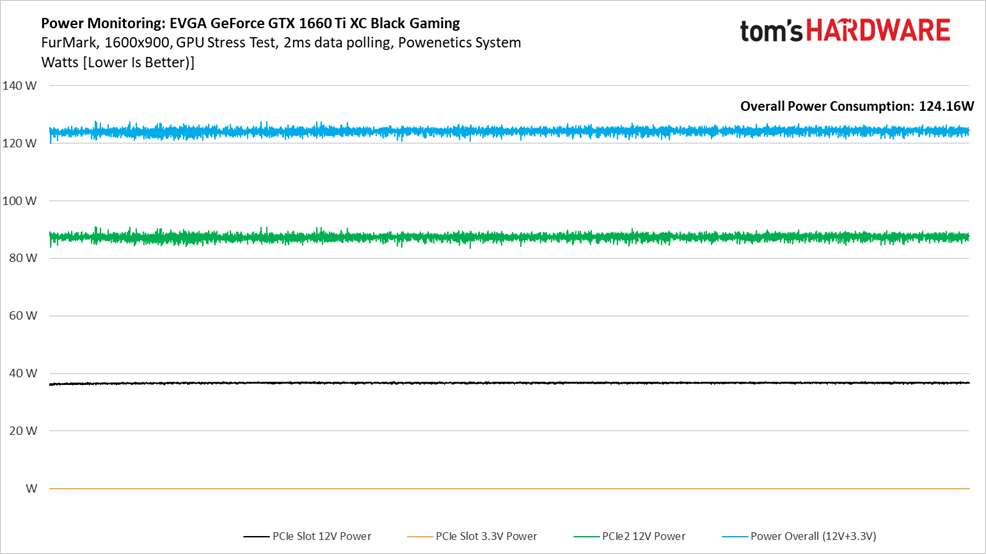Select the PCIe Slot 12V Power legend entry
This screenshot has width=986, height=554.
(x=307, y=536)
